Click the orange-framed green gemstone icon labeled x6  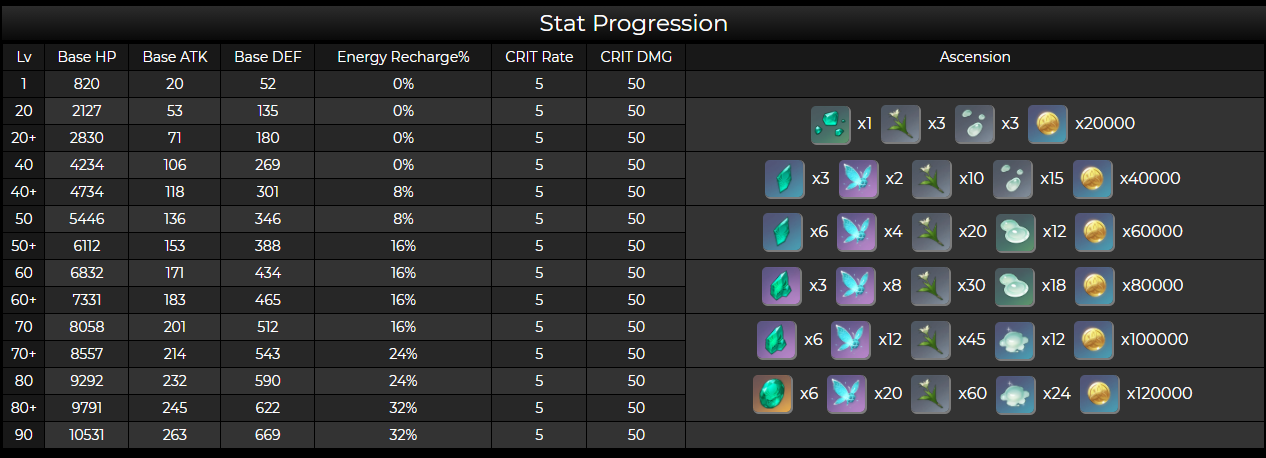pos(773,394)
